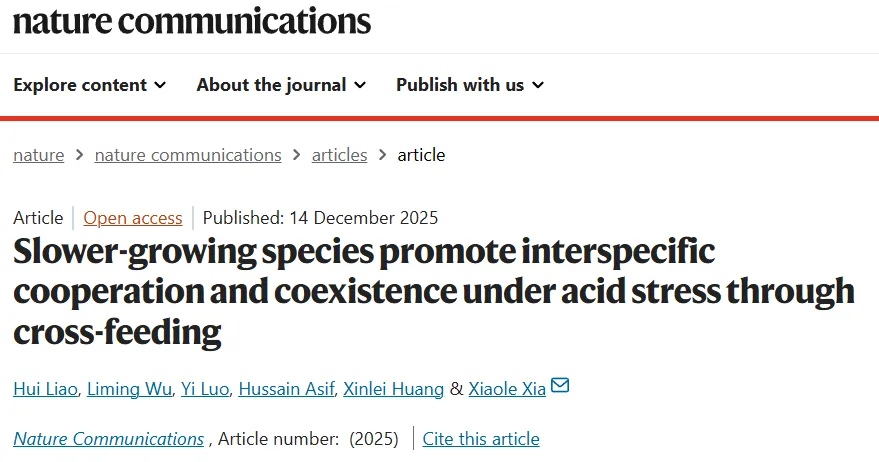Click the nature communications logo
Screen dimensions: 879x462
click(192, 20)
